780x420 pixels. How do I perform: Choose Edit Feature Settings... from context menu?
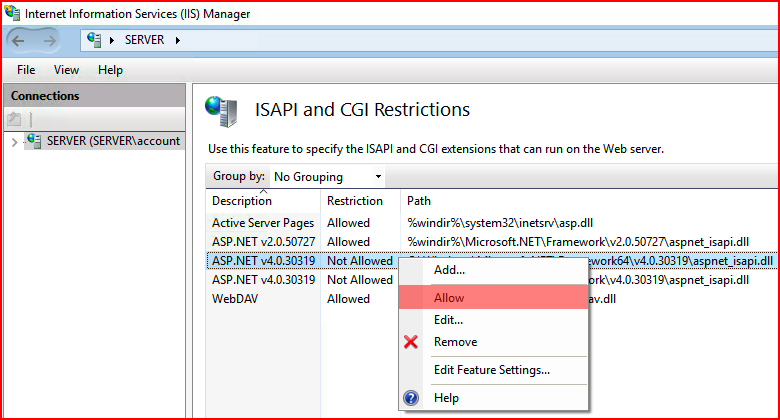tap(493, 370)
